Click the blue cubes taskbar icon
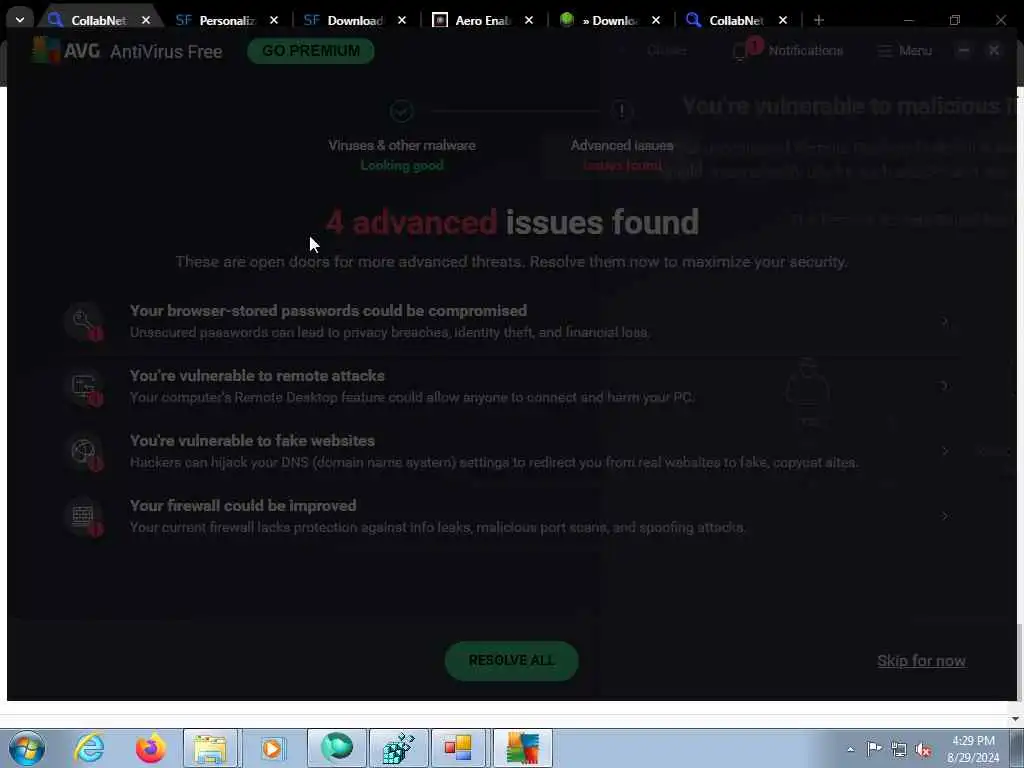Image resolution: width=1024 pixels, height=768 pixels. coord(398,748)
